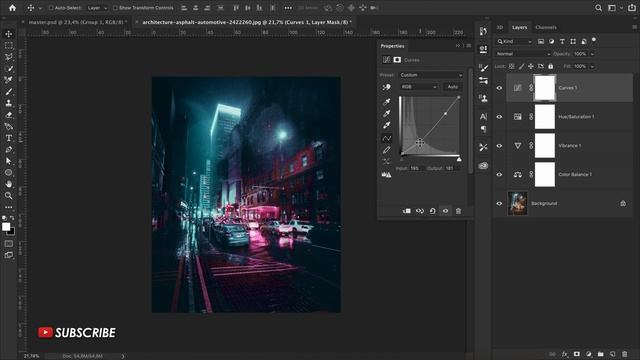This screenshot has width=640, height=360.
Task: Select the Horizontal Type tool
Action: tap(9, 138)
